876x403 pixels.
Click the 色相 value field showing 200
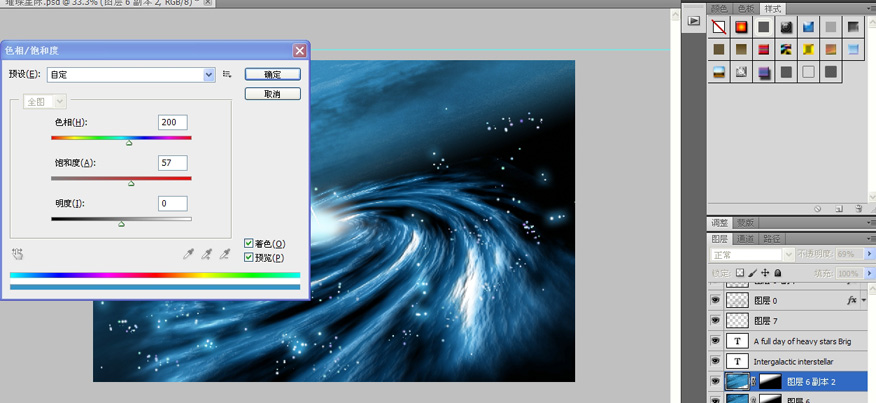173,122
